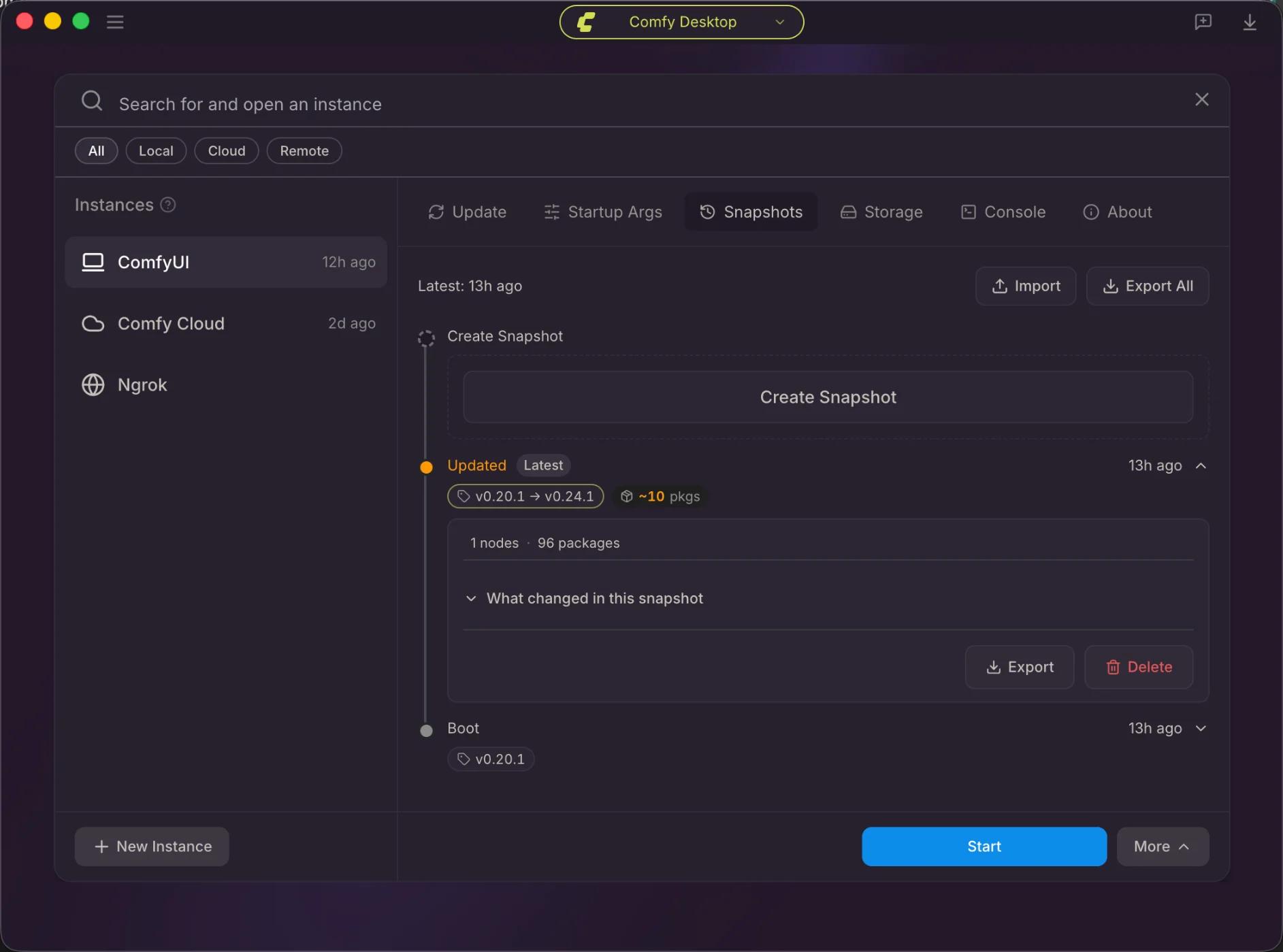
Task: Switch to the Startup Args tab
Action: [x=603, y=212]
